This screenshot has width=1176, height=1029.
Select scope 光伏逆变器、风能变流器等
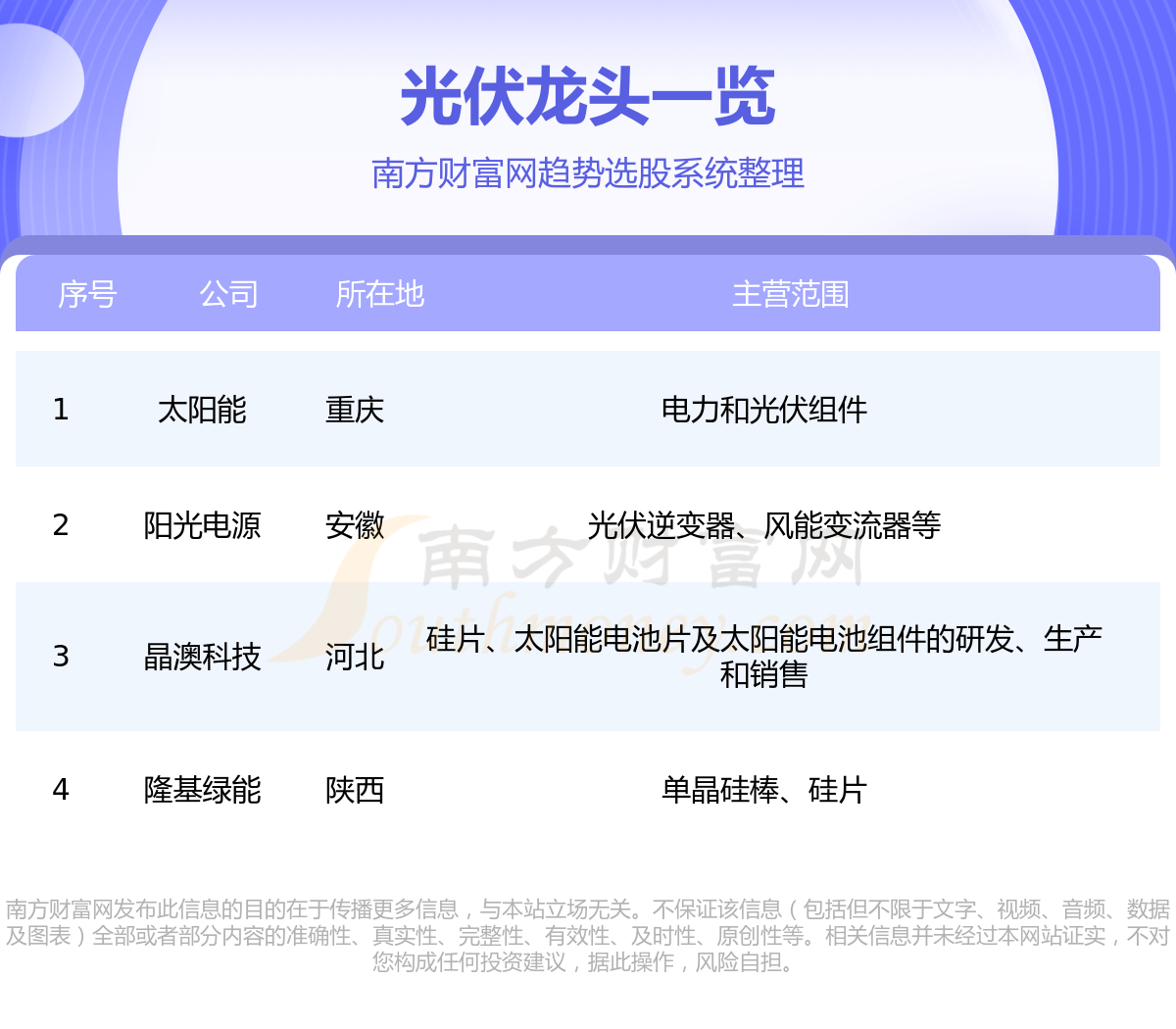click(764, 525)
